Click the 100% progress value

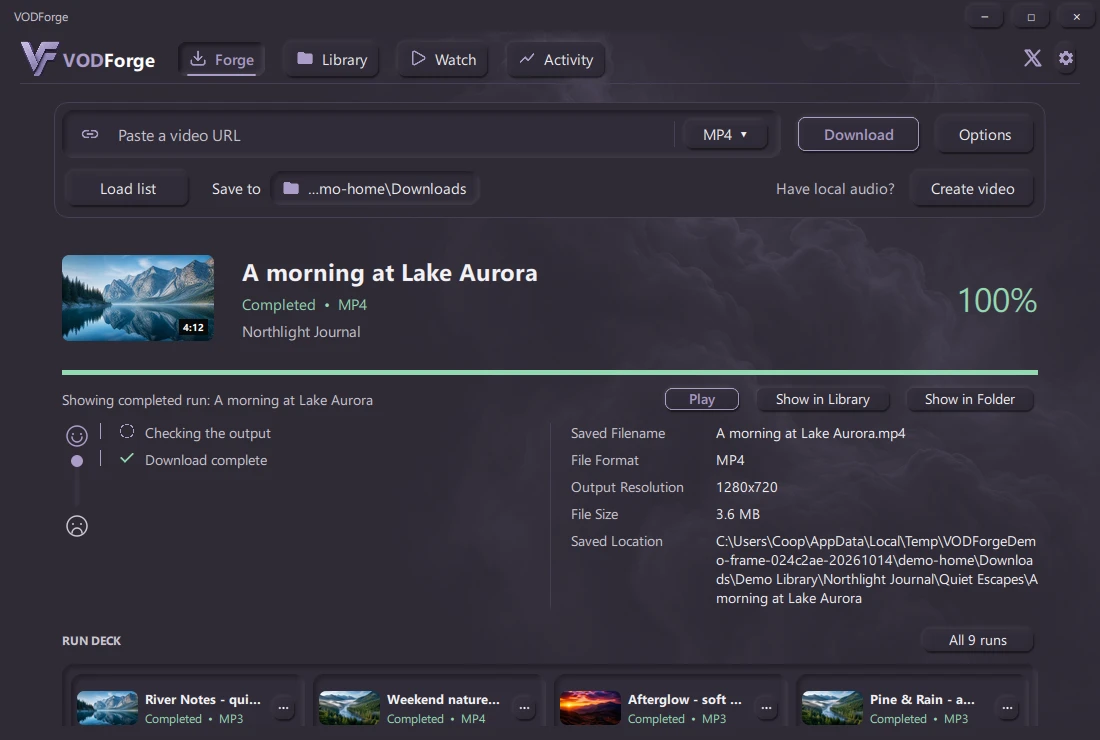(997, 301)
